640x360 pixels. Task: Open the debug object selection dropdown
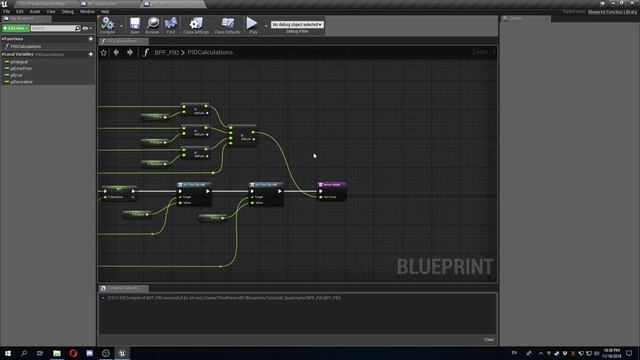(x=297, y=24)
